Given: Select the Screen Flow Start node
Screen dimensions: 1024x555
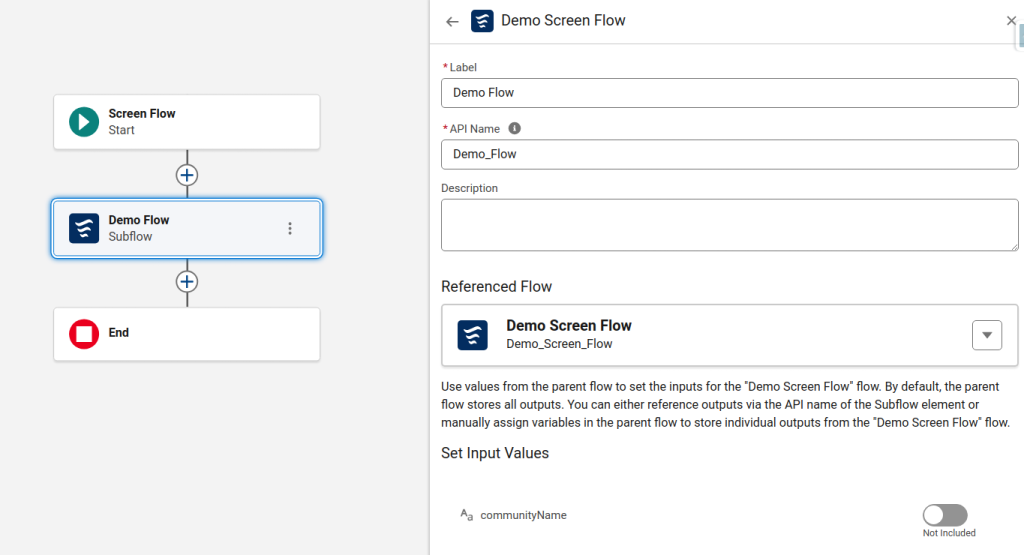Looking at the screenshot, I should pos(187,122).
